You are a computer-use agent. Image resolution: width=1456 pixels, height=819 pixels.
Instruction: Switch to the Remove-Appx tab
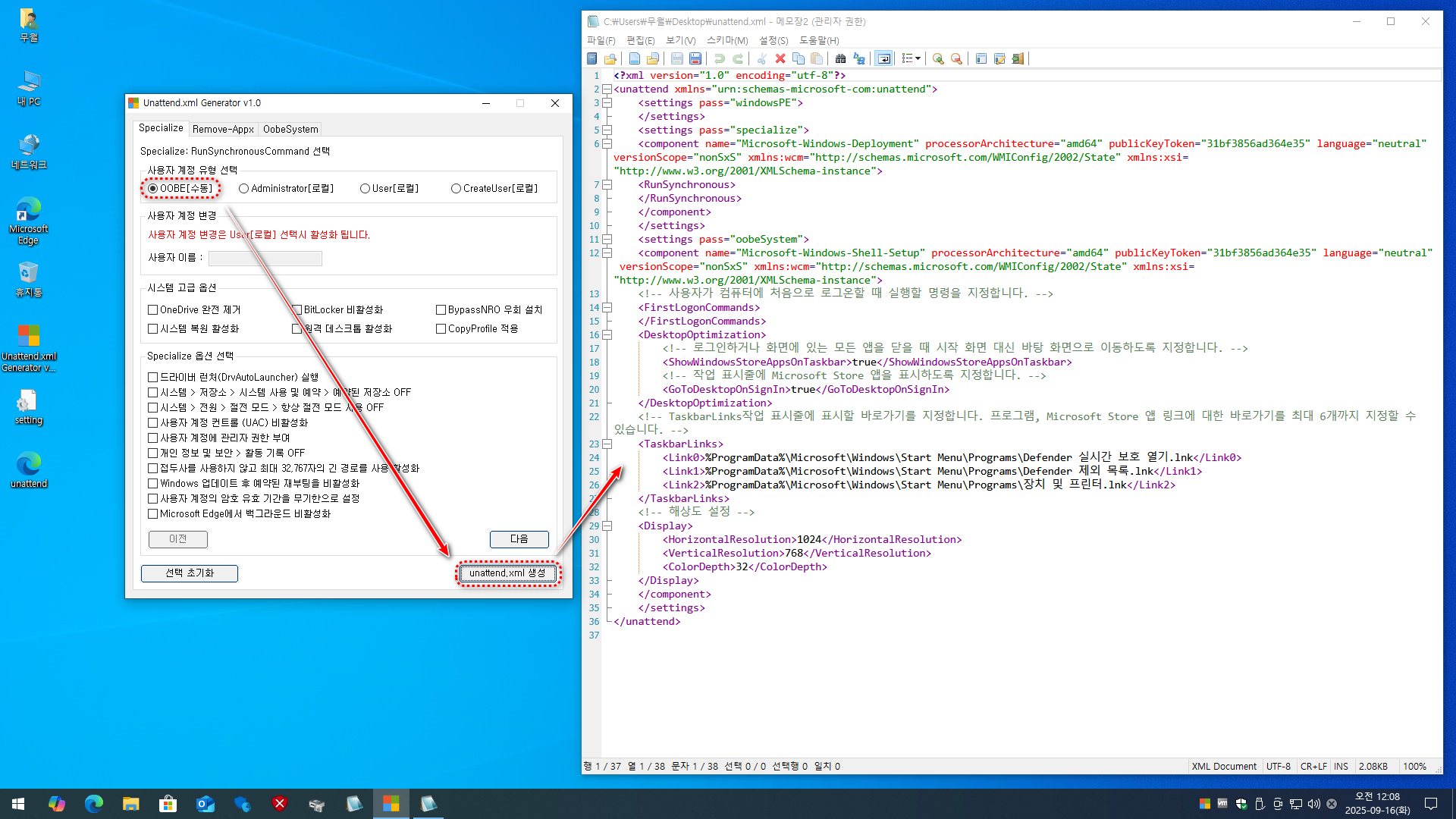223,130
